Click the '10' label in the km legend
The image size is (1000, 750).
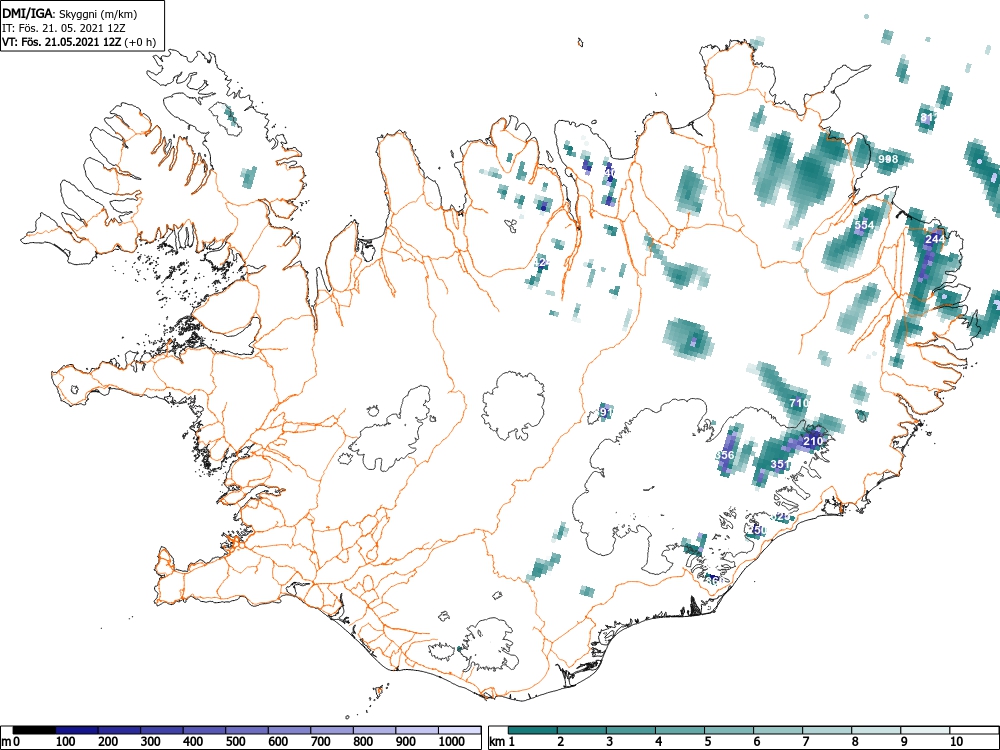coord(956,742)
